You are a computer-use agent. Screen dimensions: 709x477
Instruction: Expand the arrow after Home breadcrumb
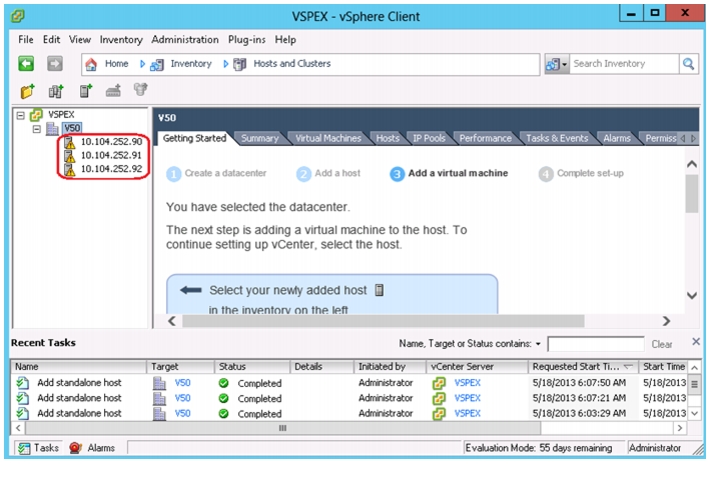pos(142,64)
